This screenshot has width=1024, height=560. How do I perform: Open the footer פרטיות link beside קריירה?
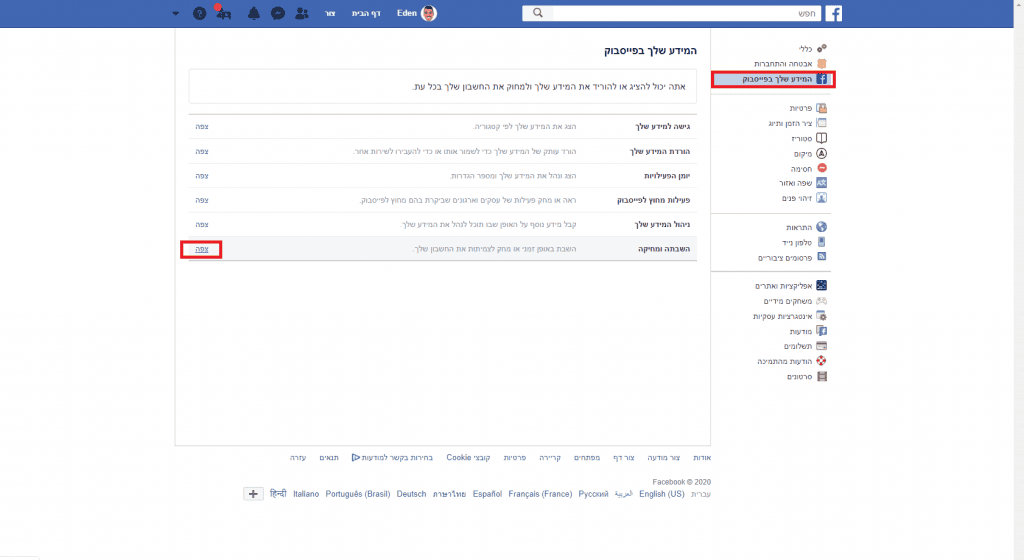tap(515, 458)
